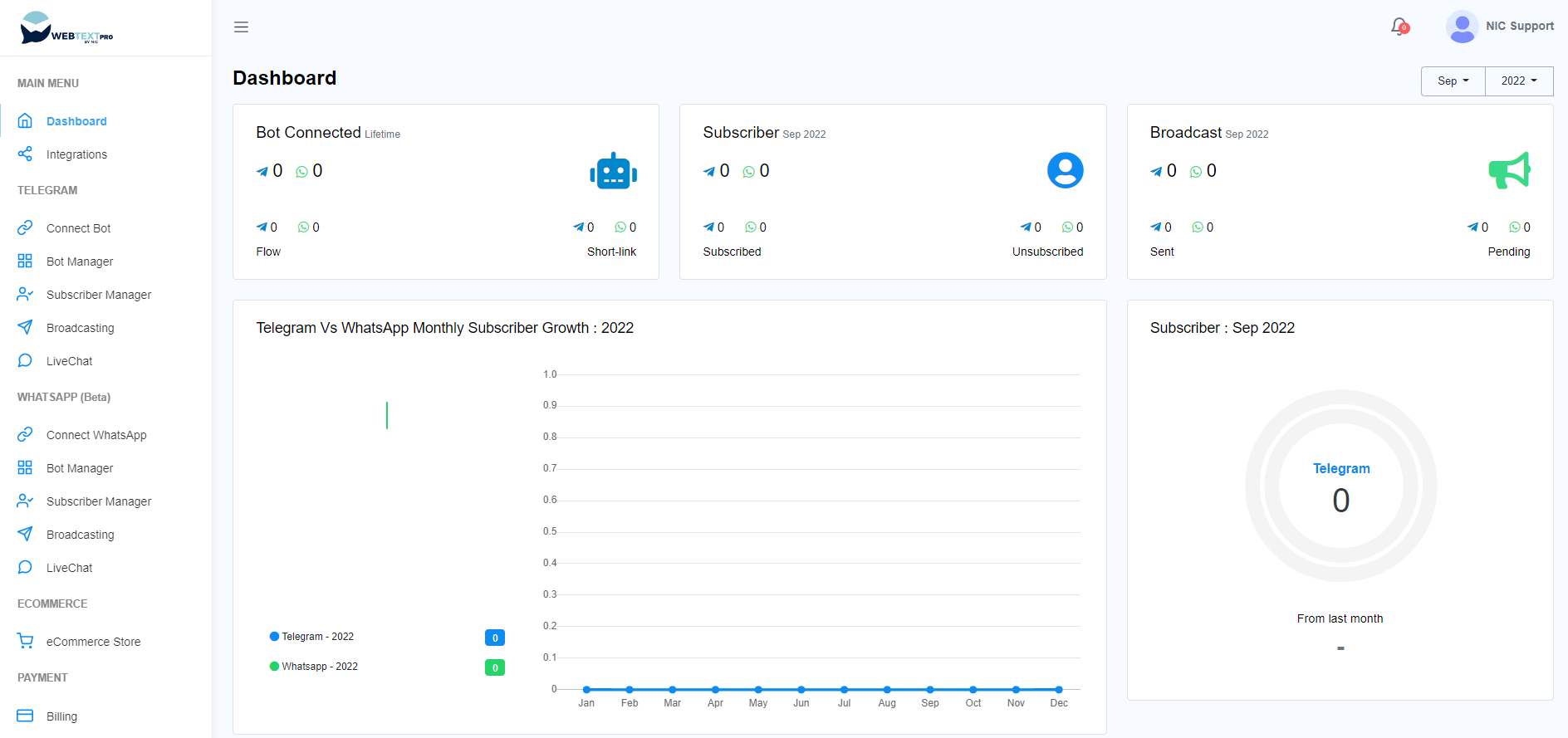The image size is (1568, 738).
Task: Click the blue Subscriber user icon
Action: point(1065,170)
